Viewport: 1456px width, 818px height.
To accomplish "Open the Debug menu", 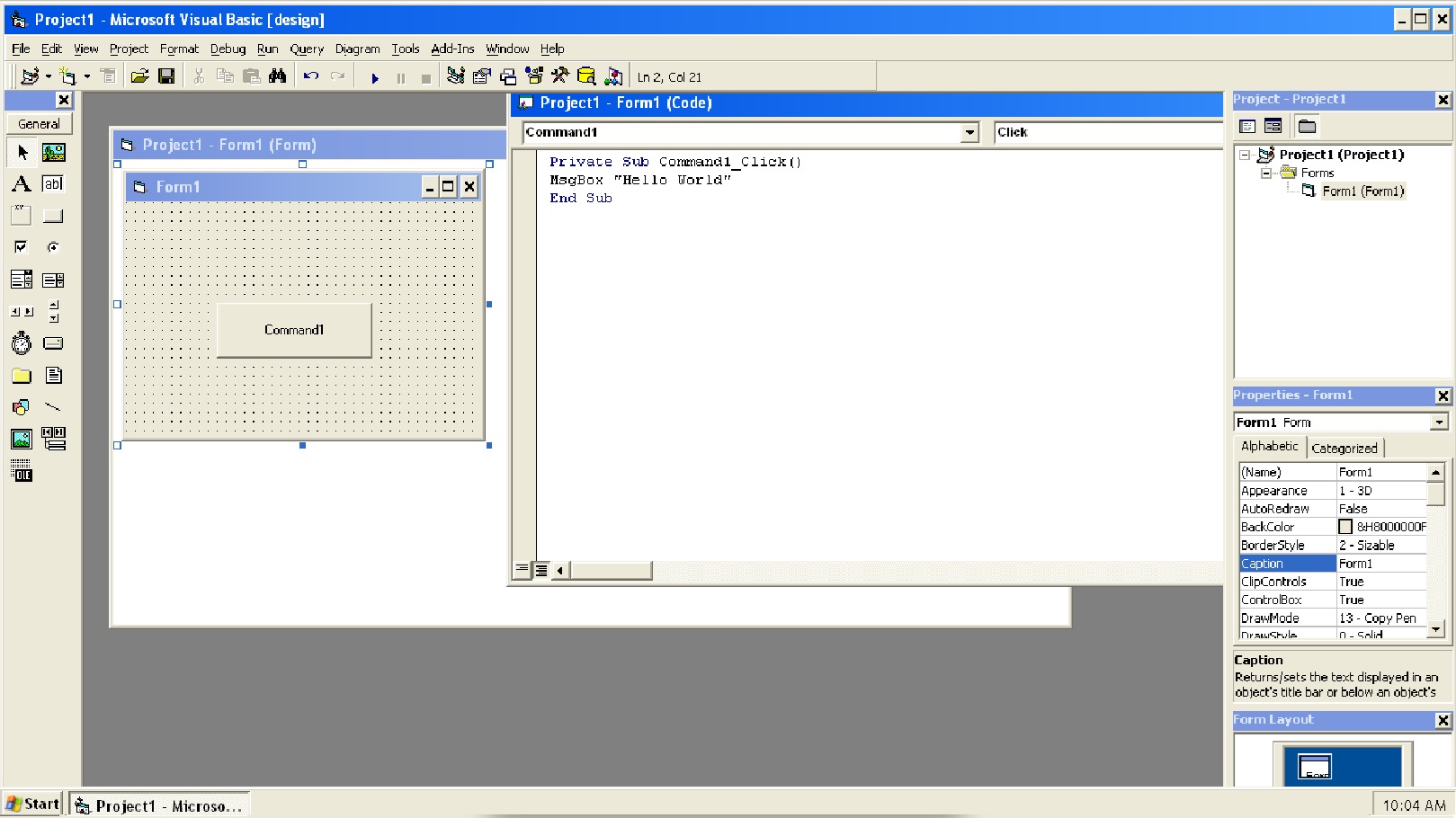I will pos(228,49).
